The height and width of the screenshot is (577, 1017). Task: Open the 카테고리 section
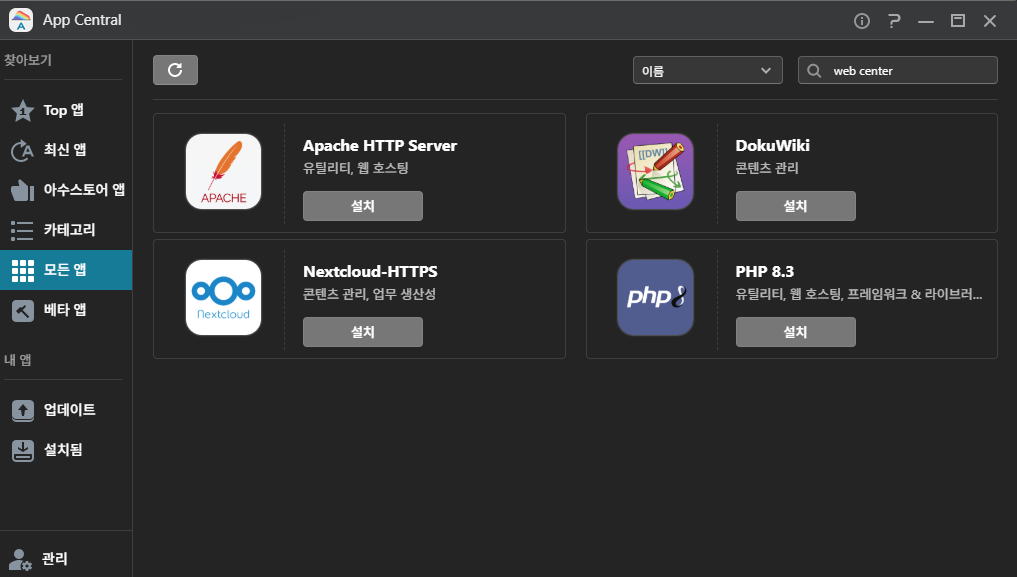pos(66,230)
